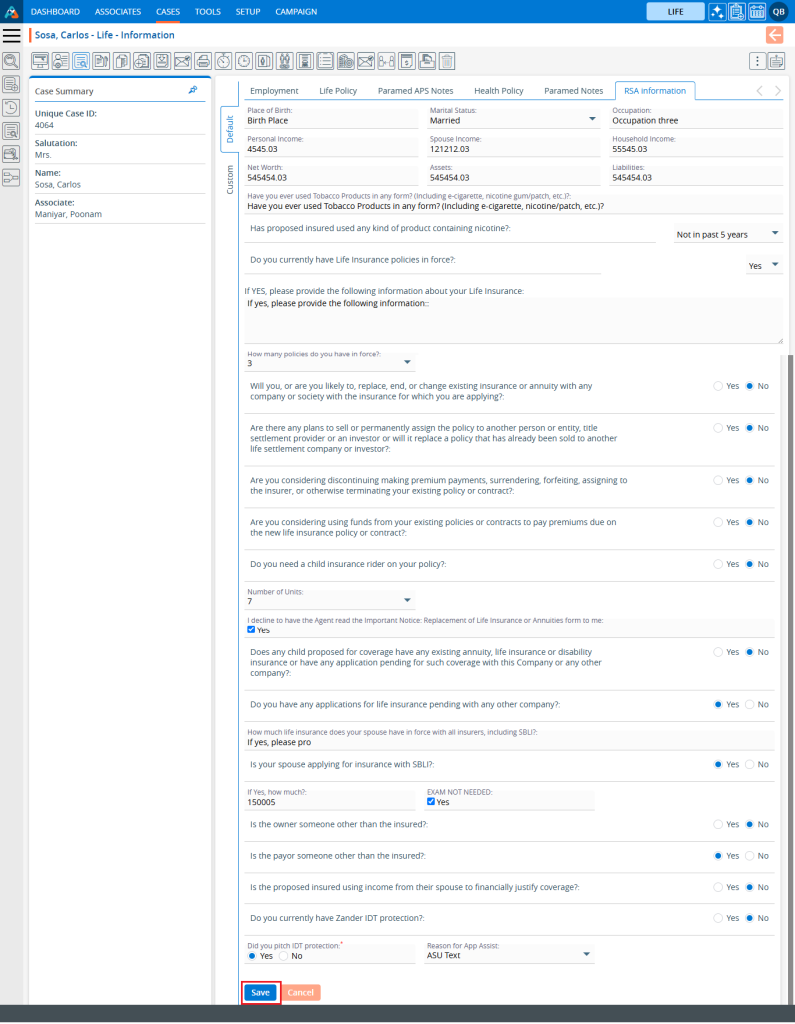
Task: Click the search magnifier sidebar icon
Action: [11, 61]
